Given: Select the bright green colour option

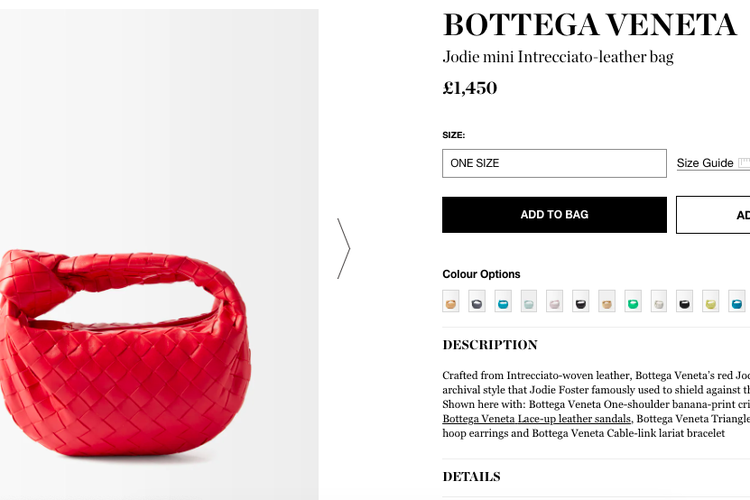Looking at the screenshot, I should [633, 301].
